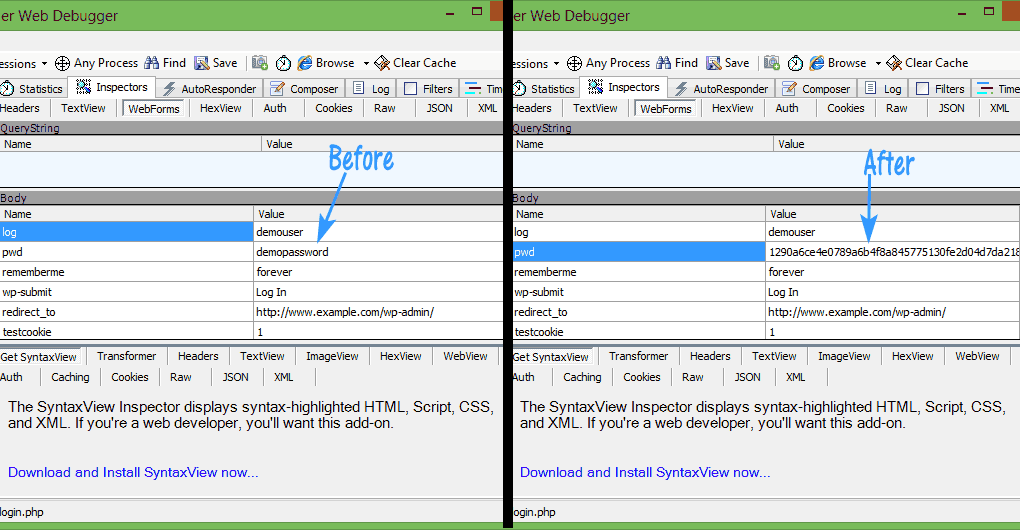Click screenshot camera icon in right window toolbar
This screenshot has width=1020, height=530.
pos(772,62)
